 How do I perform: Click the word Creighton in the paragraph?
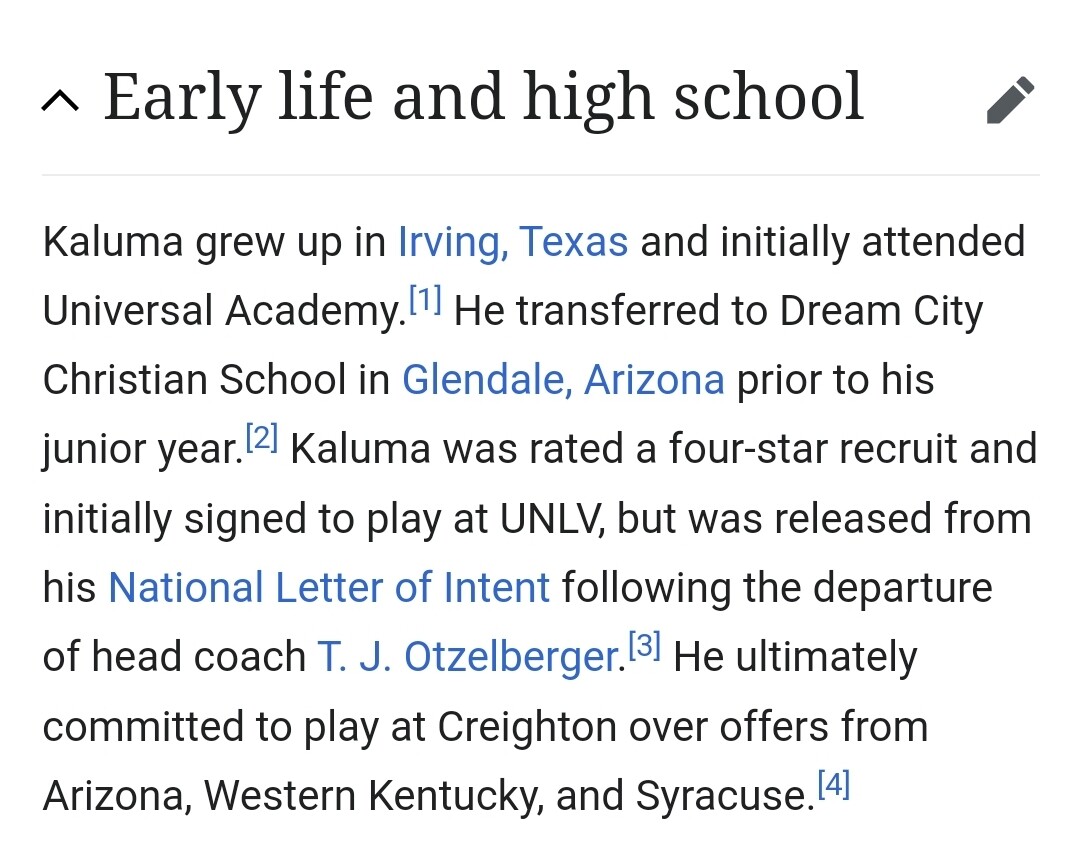pos(527,727)
